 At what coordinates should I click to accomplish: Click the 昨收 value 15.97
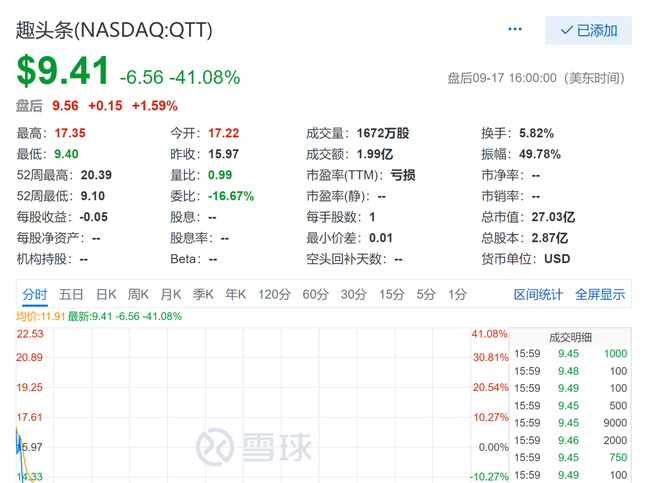(x=223, y=154)
